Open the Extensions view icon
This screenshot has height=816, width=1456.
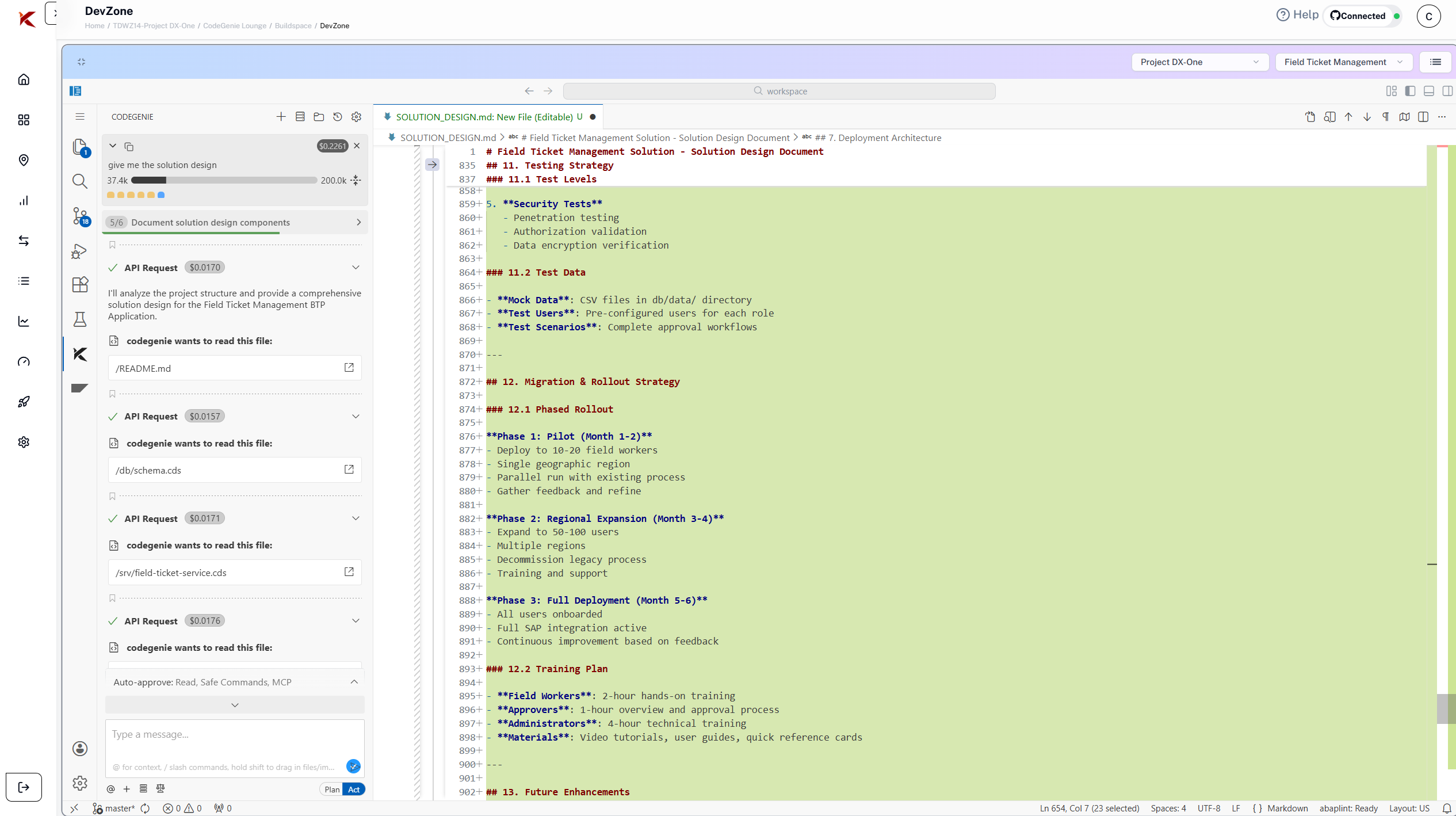pyautogui.click(x=80, y=285)
